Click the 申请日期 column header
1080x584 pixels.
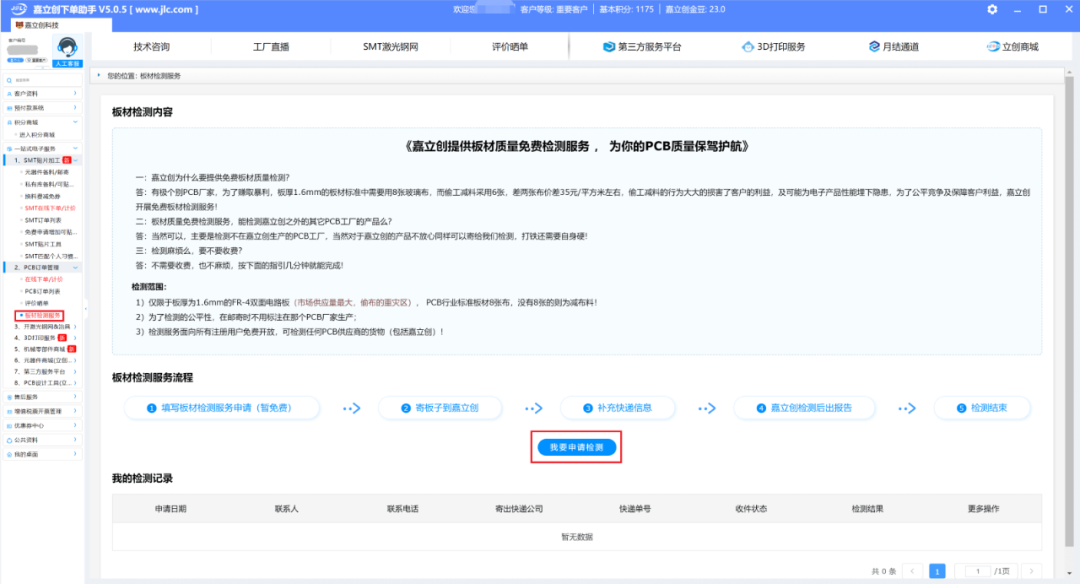pos(171,509)
